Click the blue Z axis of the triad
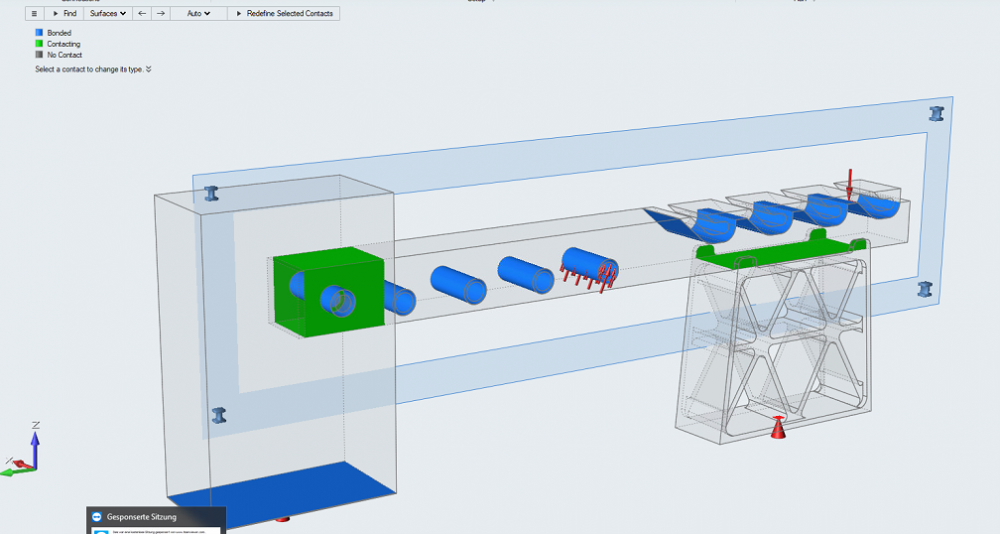Screen dimensions: 1000x534 (35, 449)
